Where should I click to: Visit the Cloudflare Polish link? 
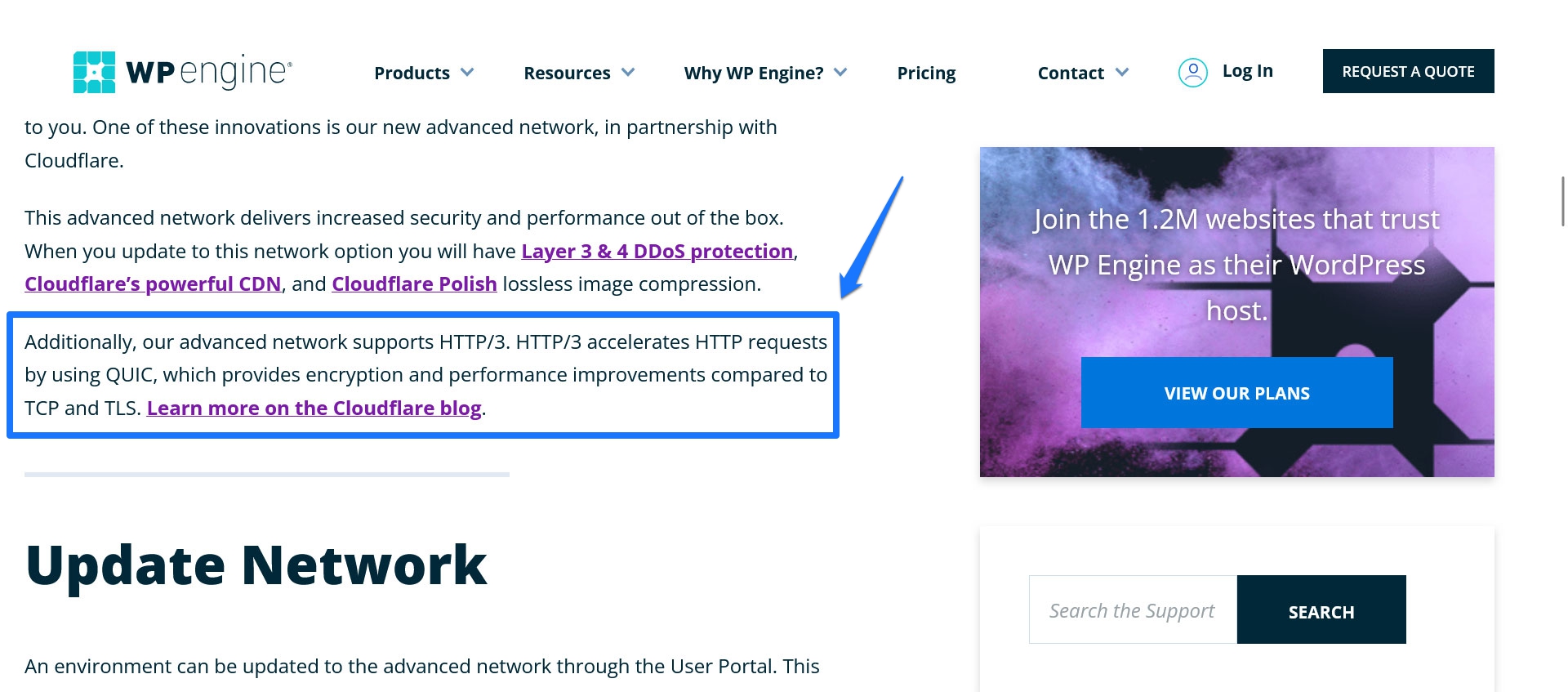click(414, 284)
